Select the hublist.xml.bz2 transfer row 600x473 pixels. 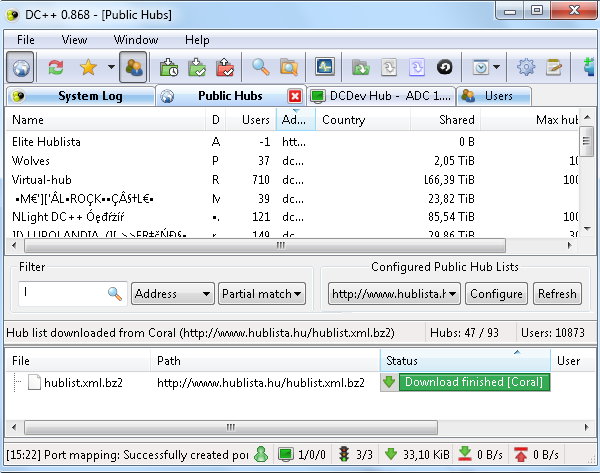tap(300, 383)
